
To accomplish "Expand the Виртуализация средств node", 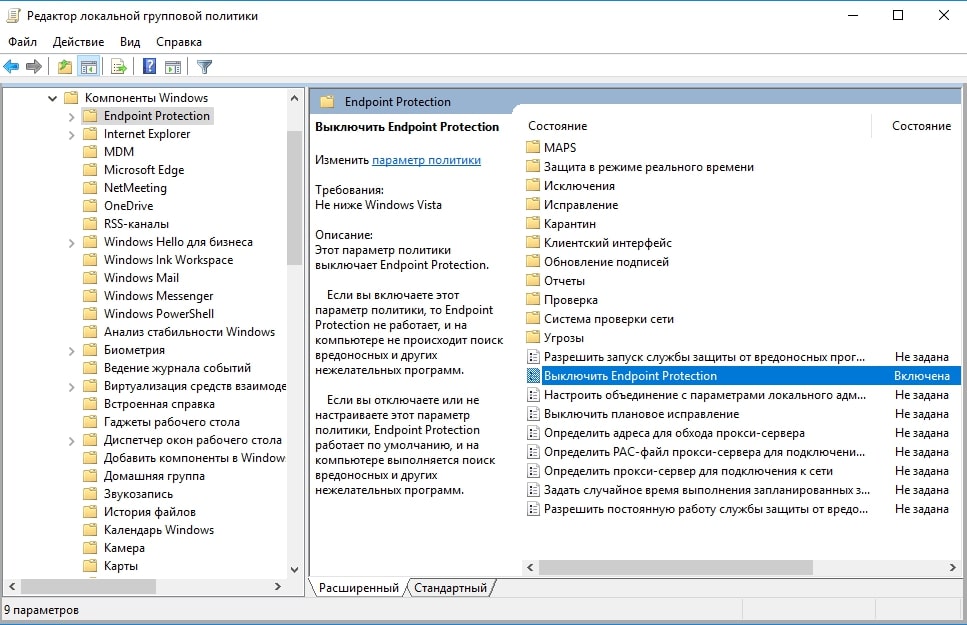I will 71,387.
